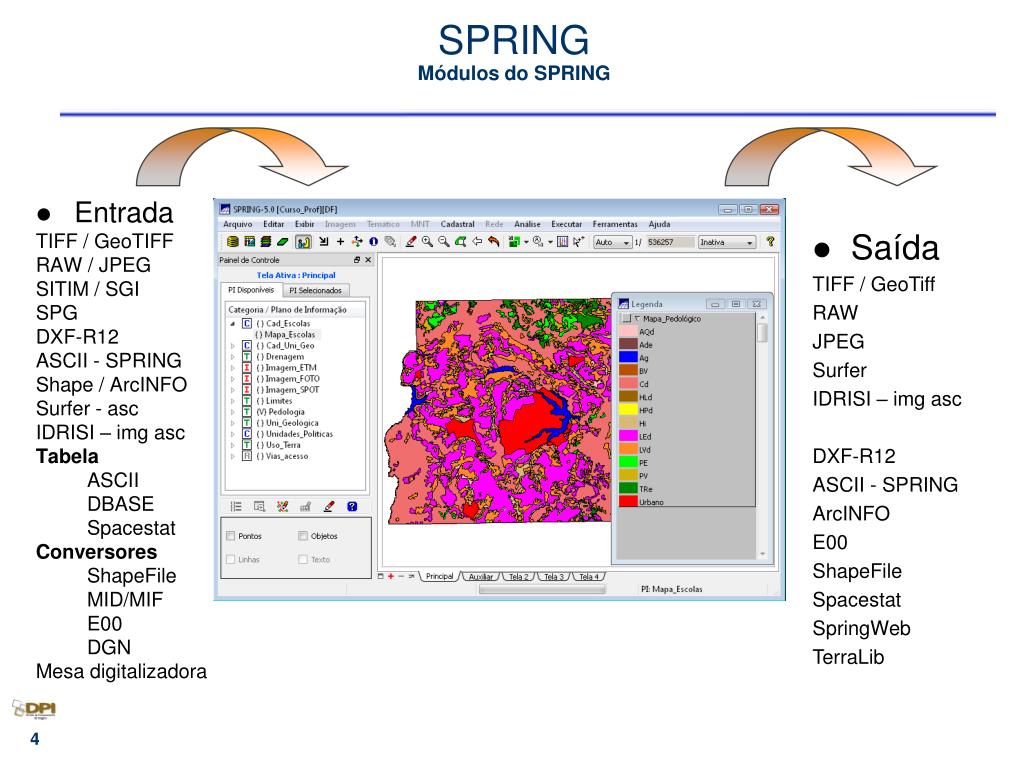Click the arrow-to-corner draw icon
The width and height of the screenshot is (1024, 768).
323,242
